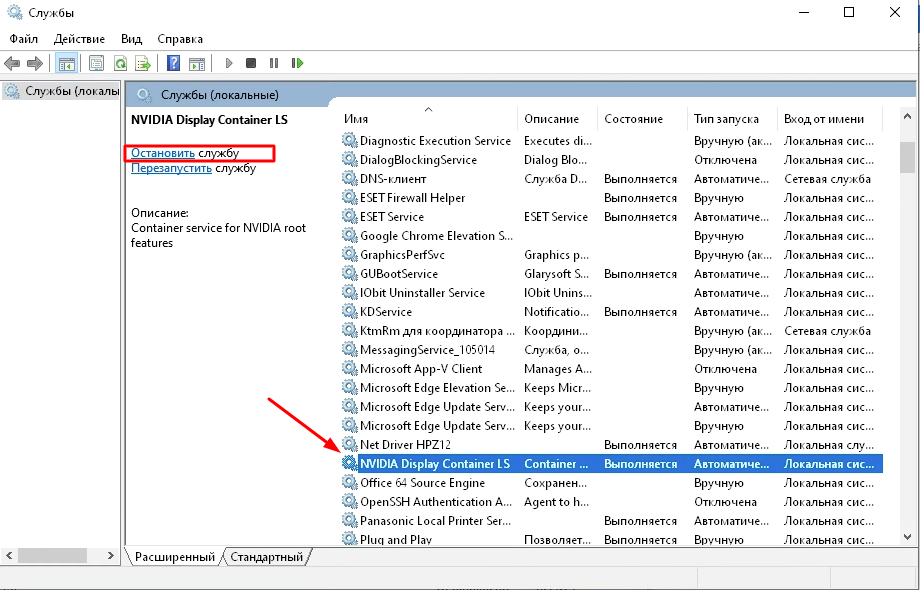920x590 pixels.
Task: Switch to the Стандартный tab
Action: click(x=266, y=557)
